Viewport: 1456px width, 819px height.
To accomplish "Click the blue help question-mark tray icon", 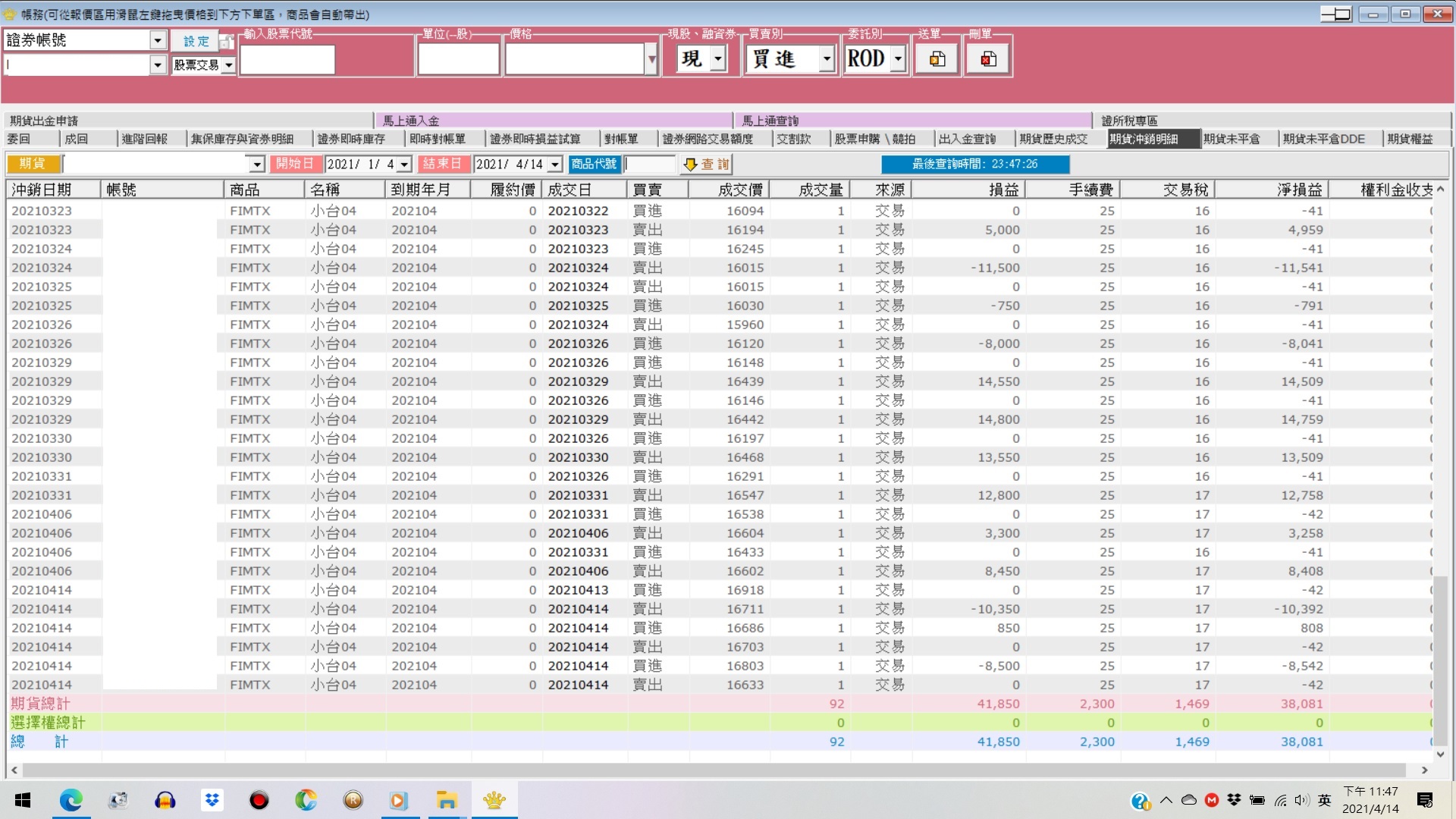I will click(1140, 801).
